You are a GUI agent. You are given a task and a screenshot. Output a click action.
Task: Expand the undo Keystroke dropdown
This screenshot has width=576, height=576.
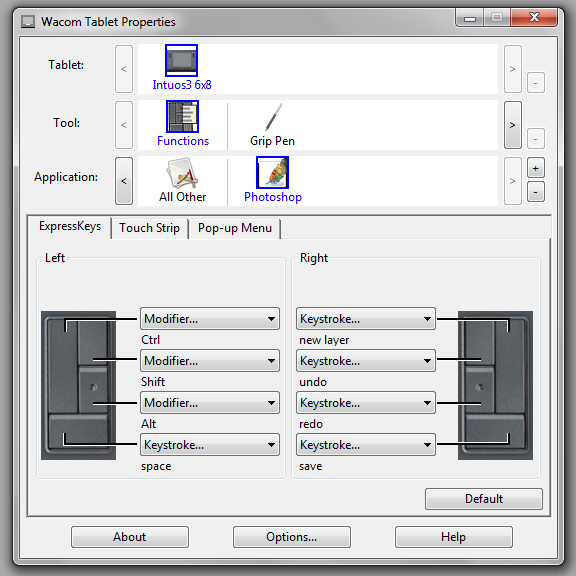(x=366, y=361)
